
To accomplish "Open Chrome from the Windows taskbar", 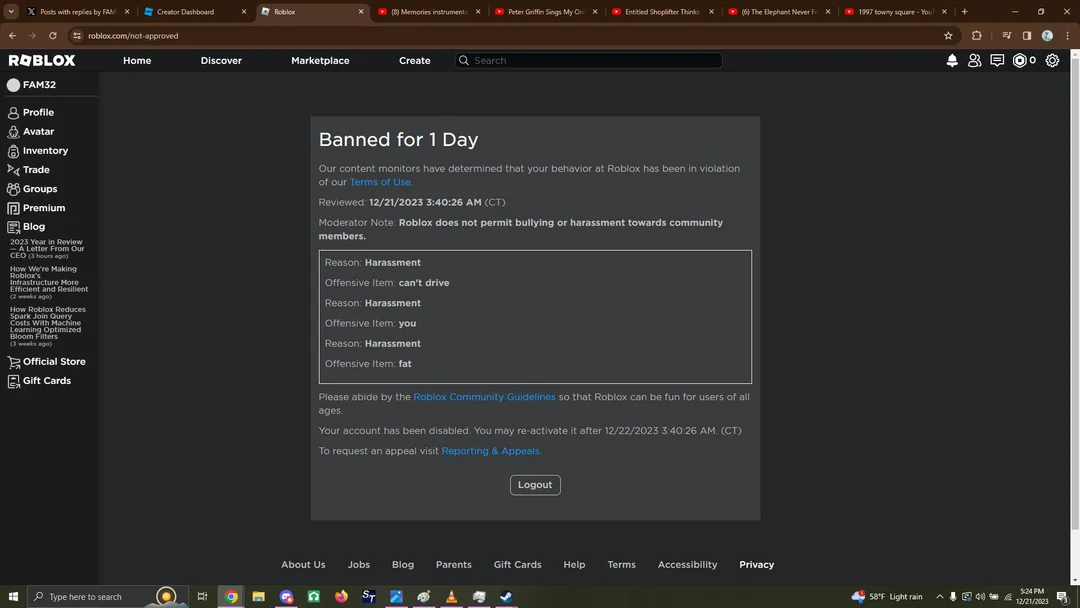I will [x=231, y=596].
